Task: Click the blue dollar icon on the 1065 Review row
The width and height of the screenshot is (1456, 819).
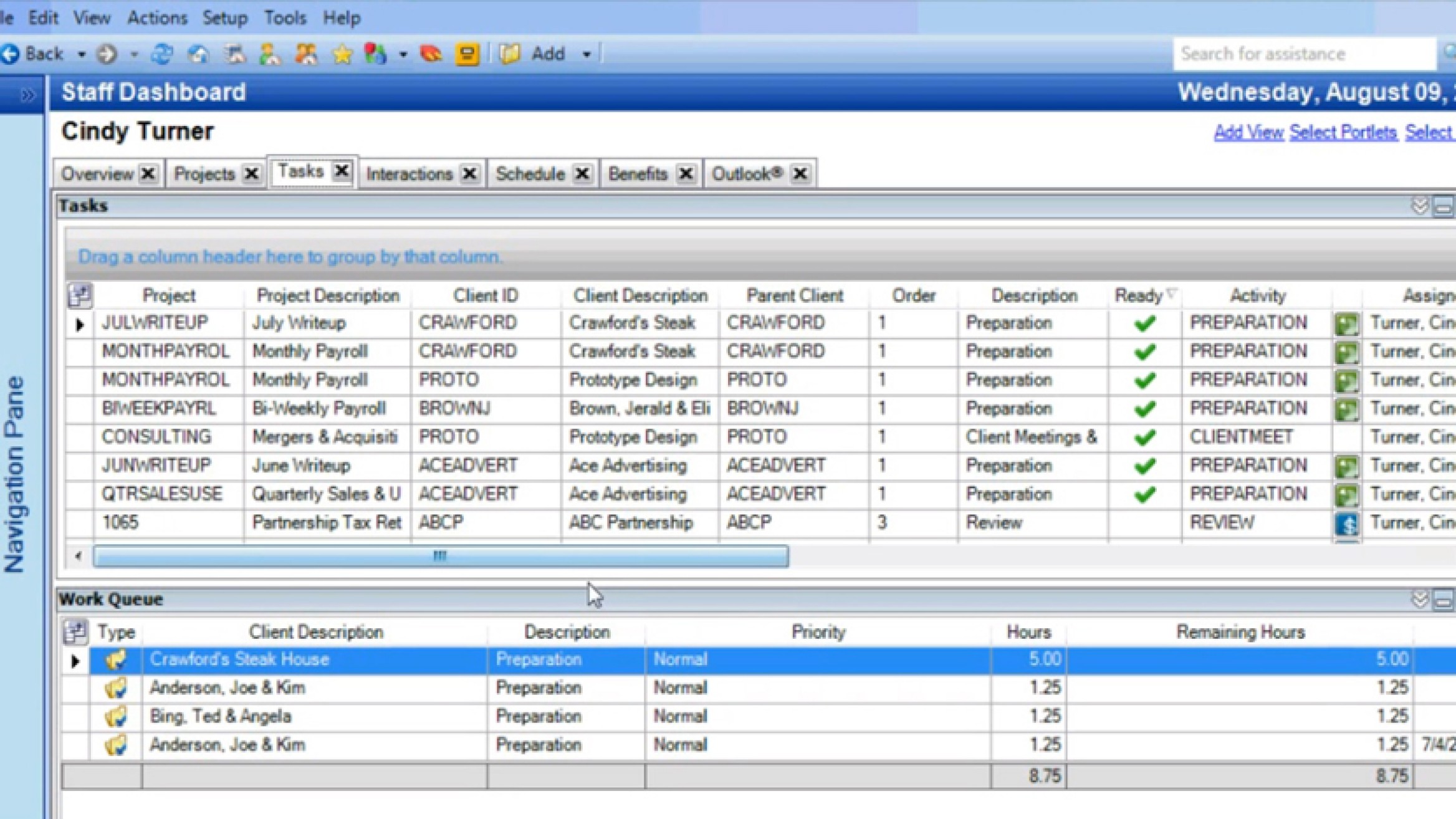Action: 1346,522
